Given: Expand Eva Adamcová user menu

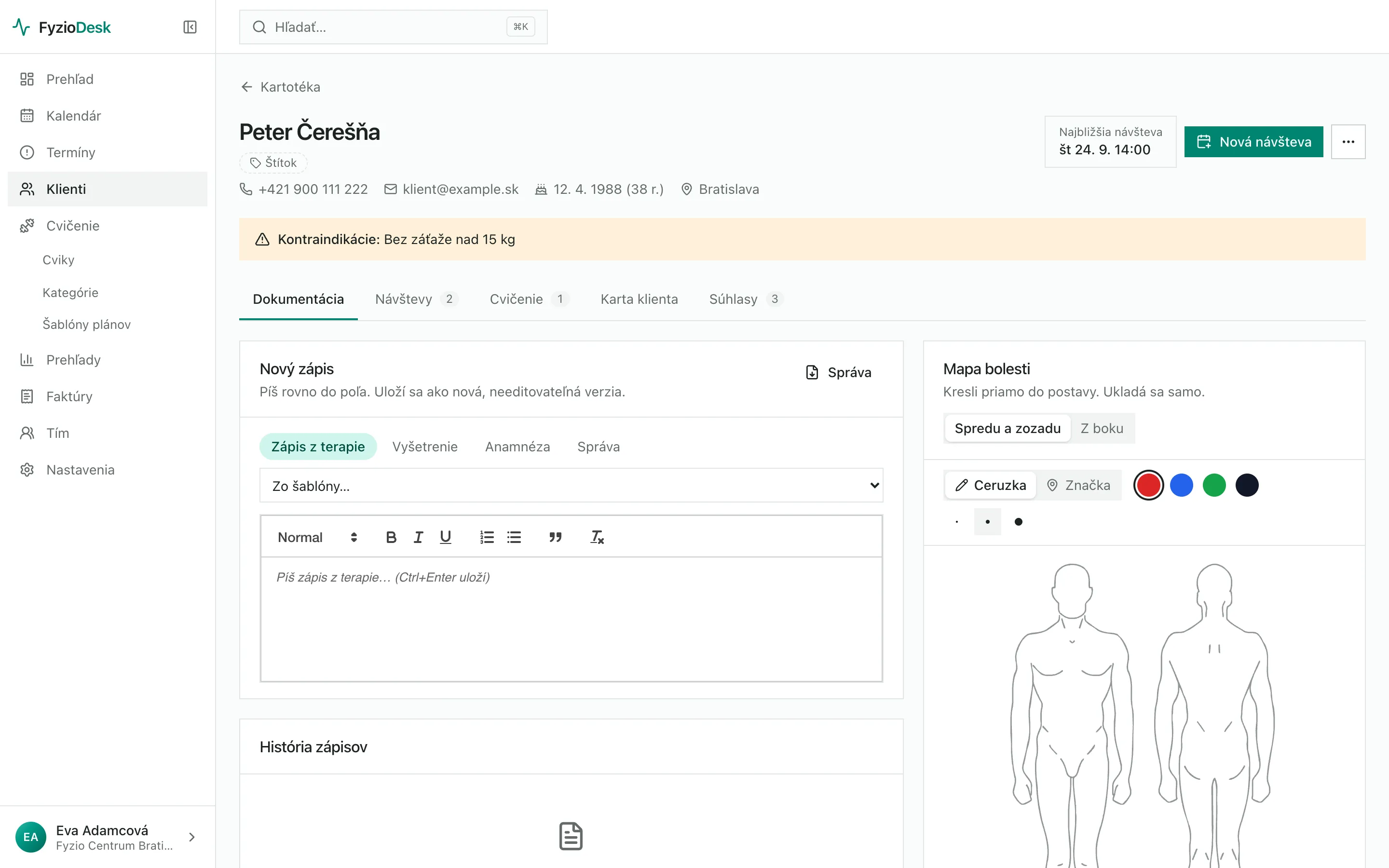Looking at the screenshot, I should click(108, 837).
